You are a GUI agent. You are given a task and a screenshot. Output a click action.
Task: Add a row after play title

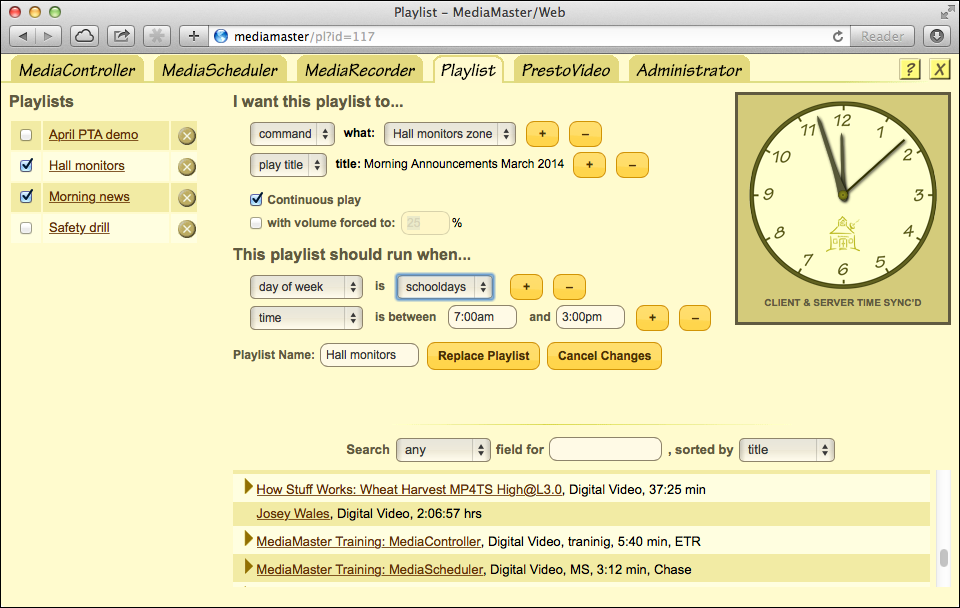click(x=589, y=165)
